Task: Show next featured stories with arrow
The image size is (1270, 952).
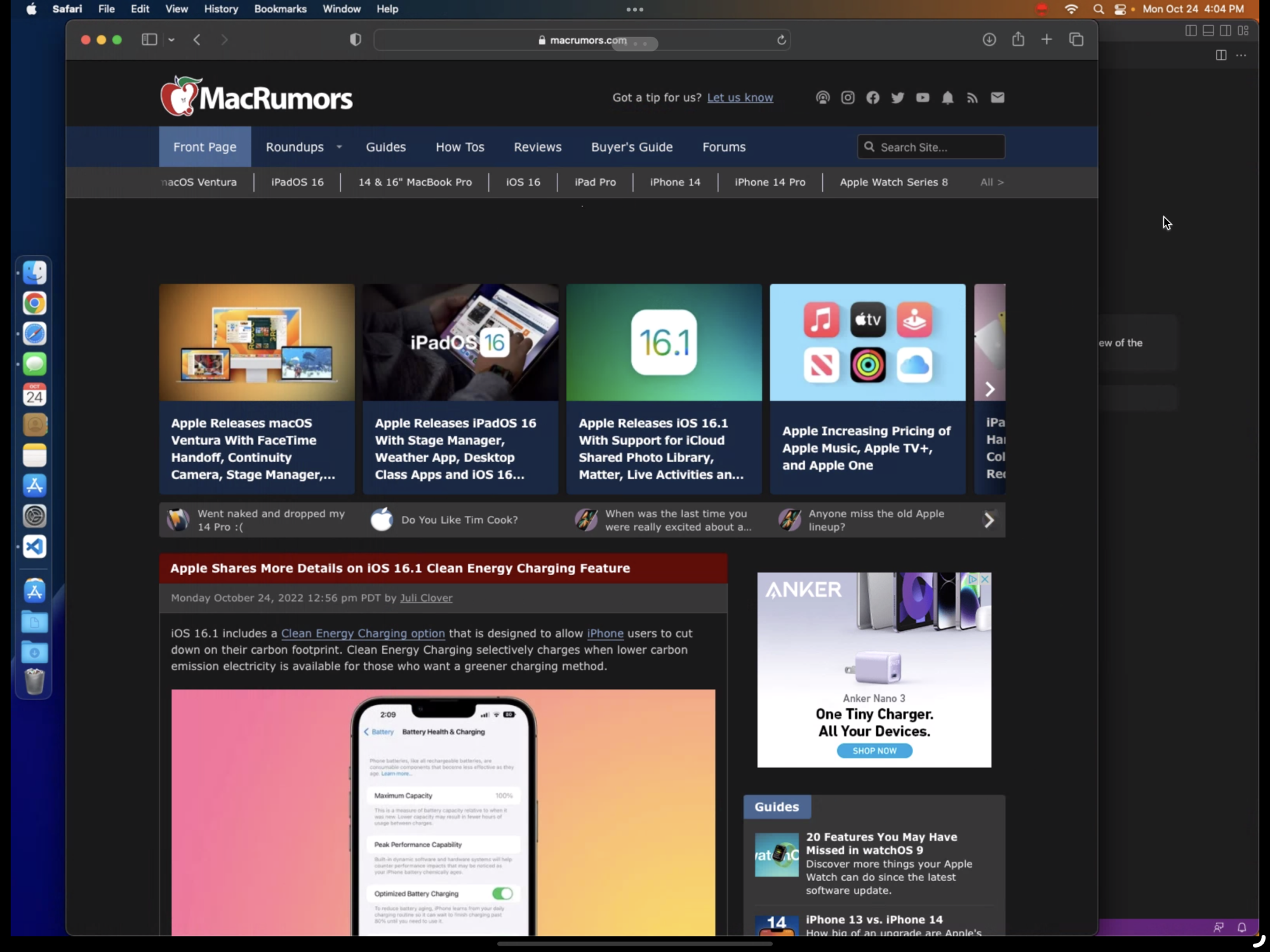Action: click(x=989, y=389)
